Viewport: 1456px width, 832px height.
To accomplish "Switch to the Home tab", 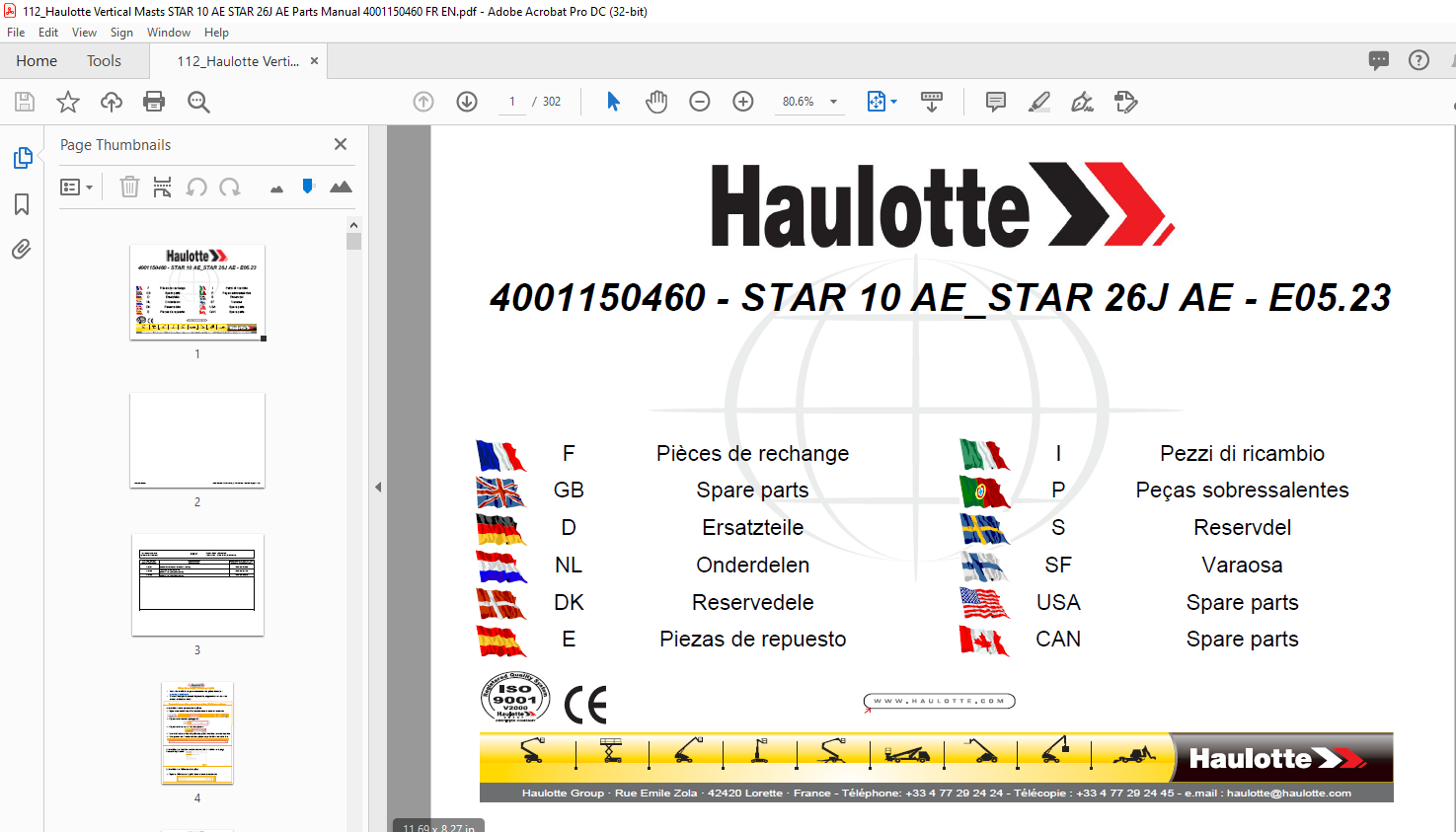I will click(37, 61).
